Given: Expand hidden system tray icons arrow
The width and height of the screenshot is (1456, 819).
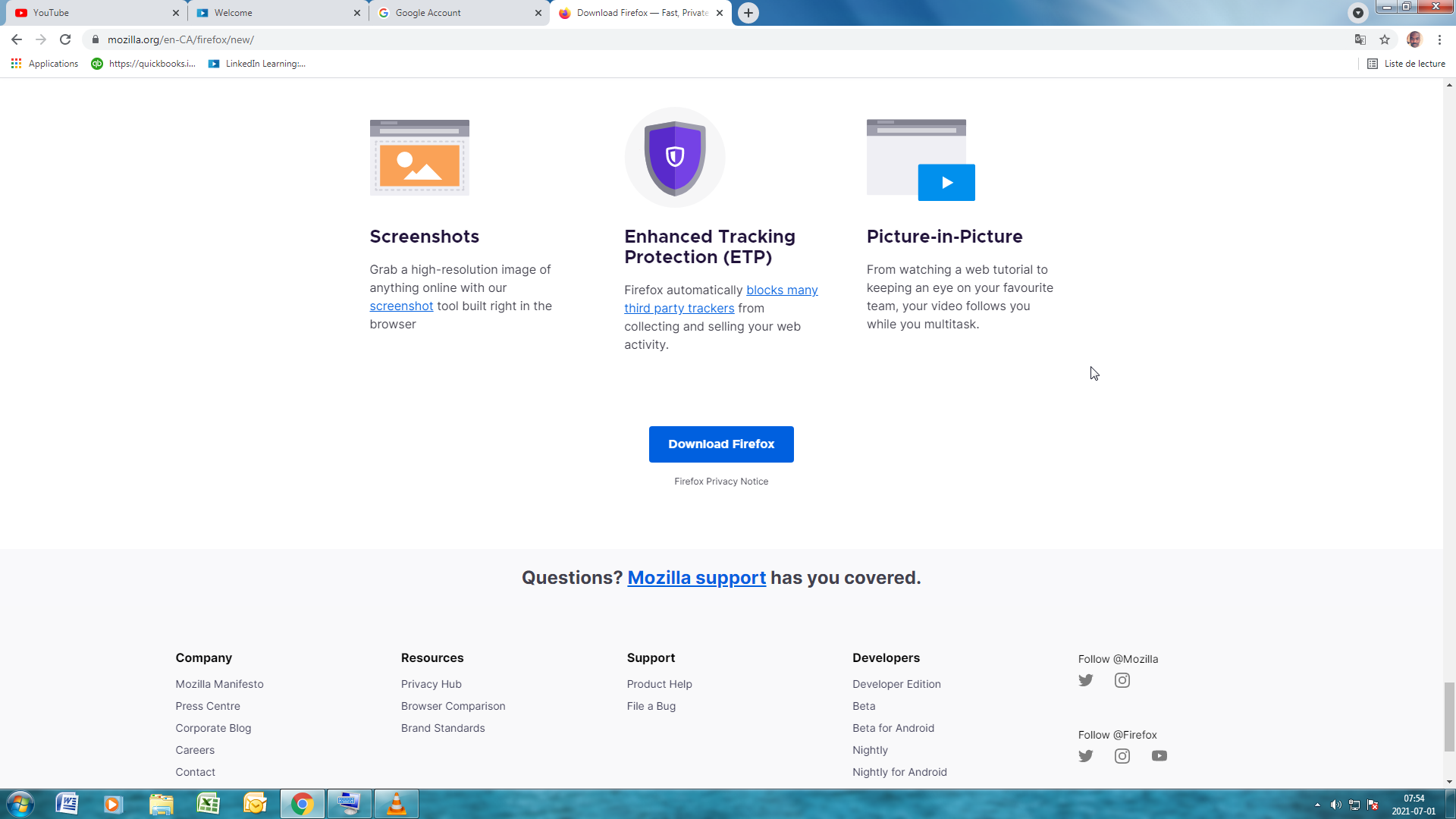Looking at the screenshot, I should tap(1317, 805).
